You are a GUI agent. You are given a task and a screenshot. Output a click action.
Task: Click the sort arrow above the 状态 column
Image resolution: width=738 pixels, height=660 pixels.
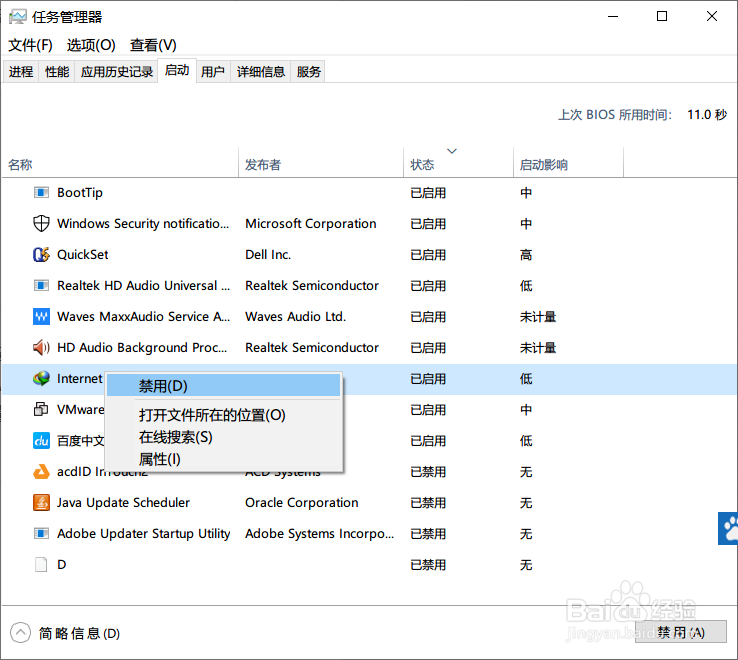point(452,151)
